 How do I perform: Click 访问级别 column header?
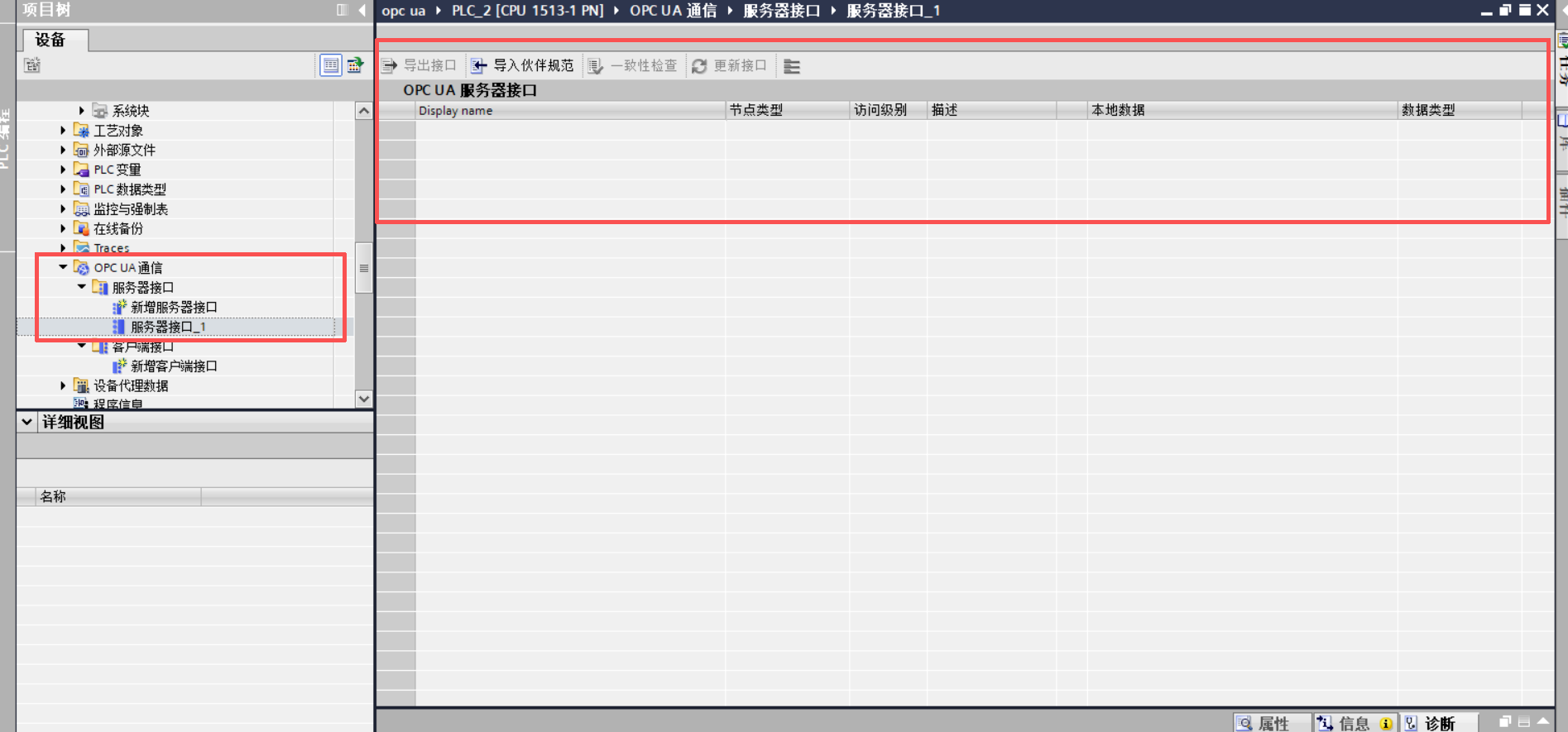[889, 110]
